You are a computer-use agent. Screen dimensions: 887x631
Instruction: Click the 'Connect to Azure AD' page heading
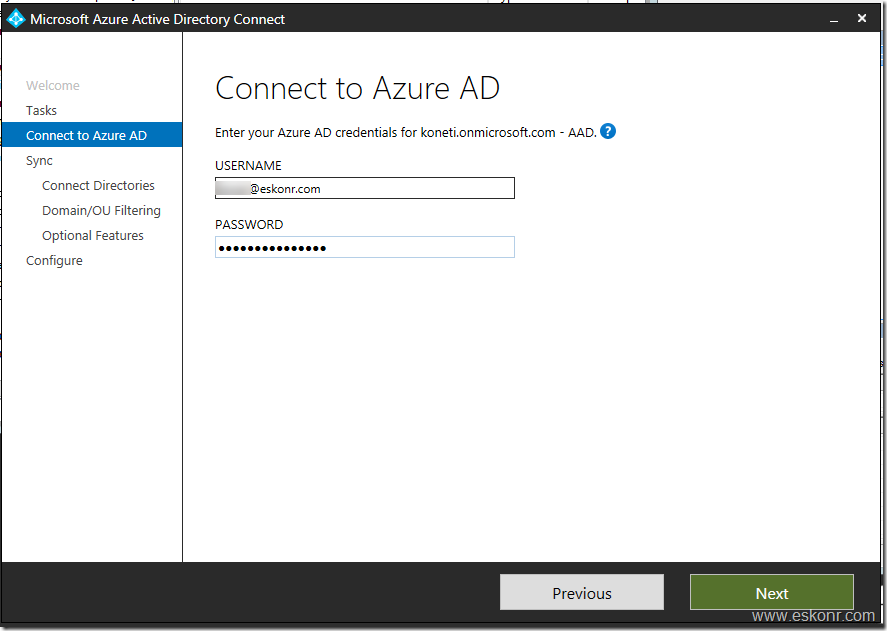tap(358, 88)
